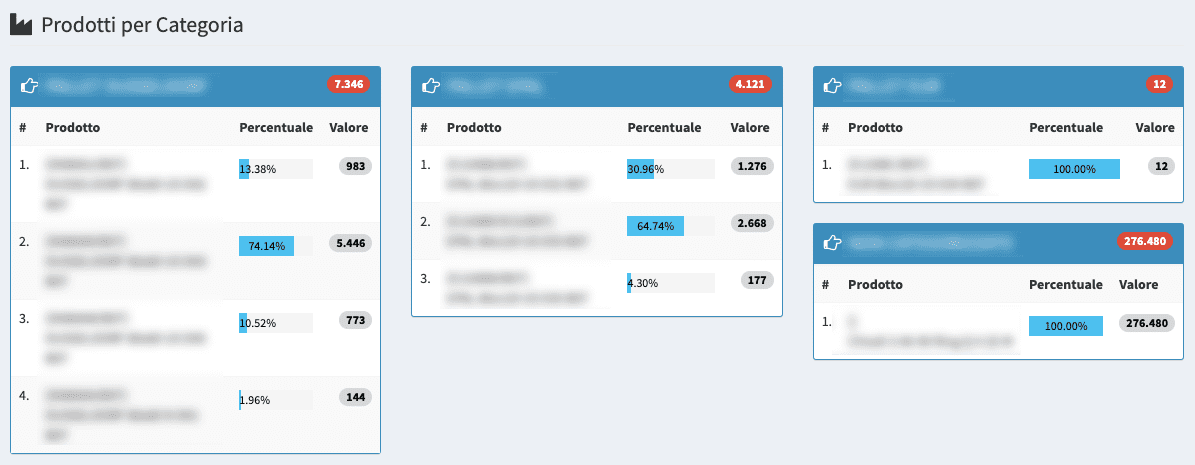
Task: Click the Prodotti per Categoria heading
Action: tap(142, 26)
